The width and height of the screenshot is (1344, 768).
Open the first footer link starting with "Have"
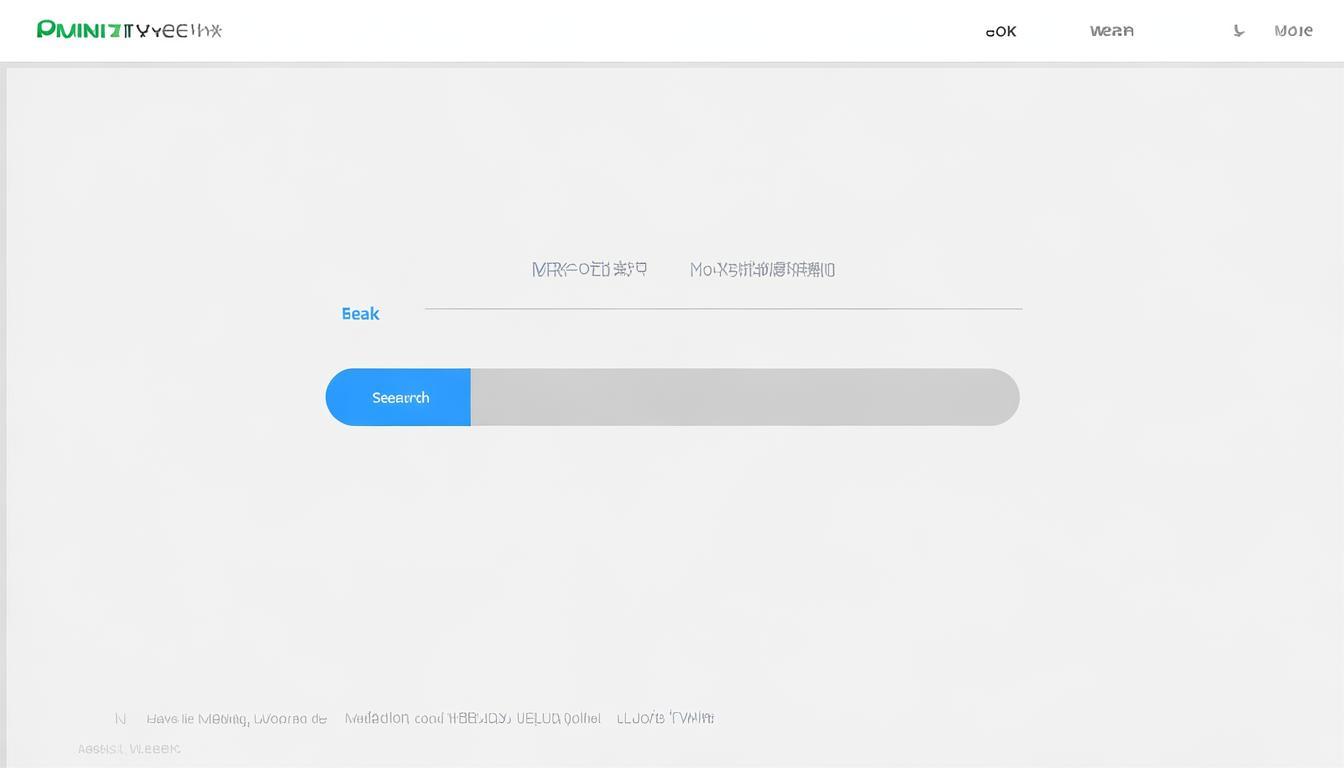(237, 717)
